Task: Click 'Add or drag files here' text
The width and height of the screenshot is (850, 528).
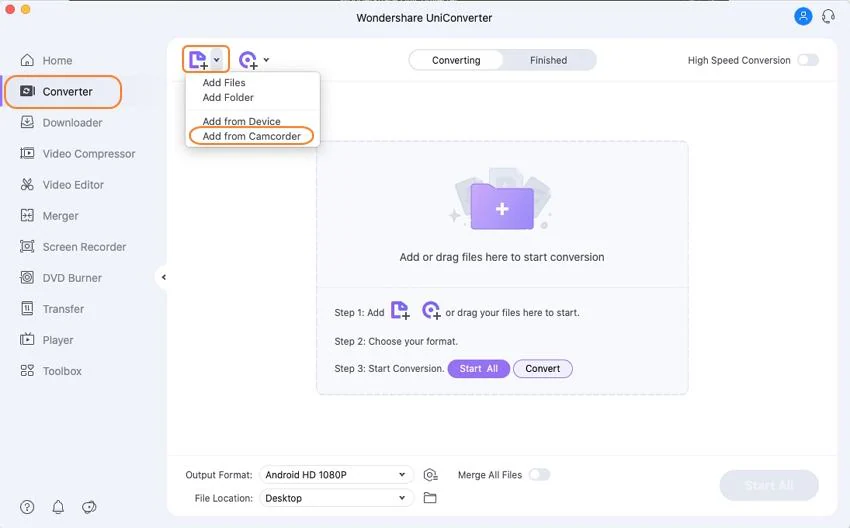Action: point(501,257)
